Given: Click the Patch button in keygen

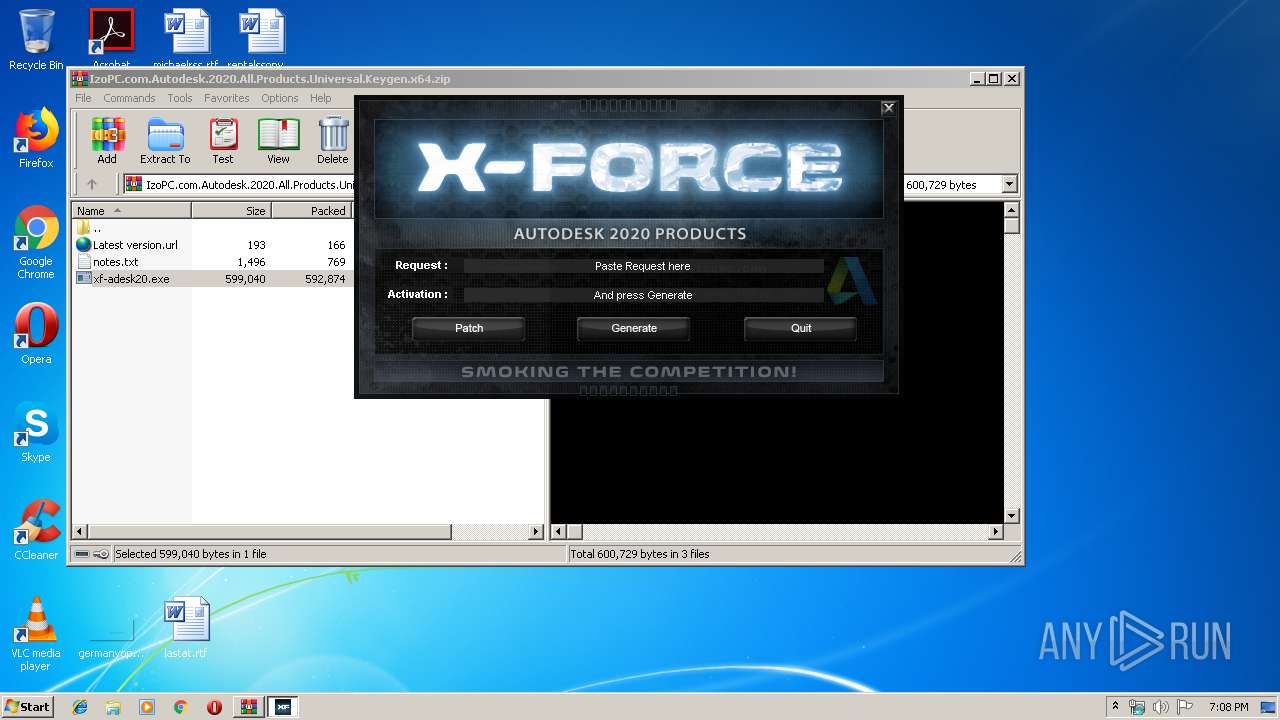Looking at the screenshot, I should coord(469,328).
